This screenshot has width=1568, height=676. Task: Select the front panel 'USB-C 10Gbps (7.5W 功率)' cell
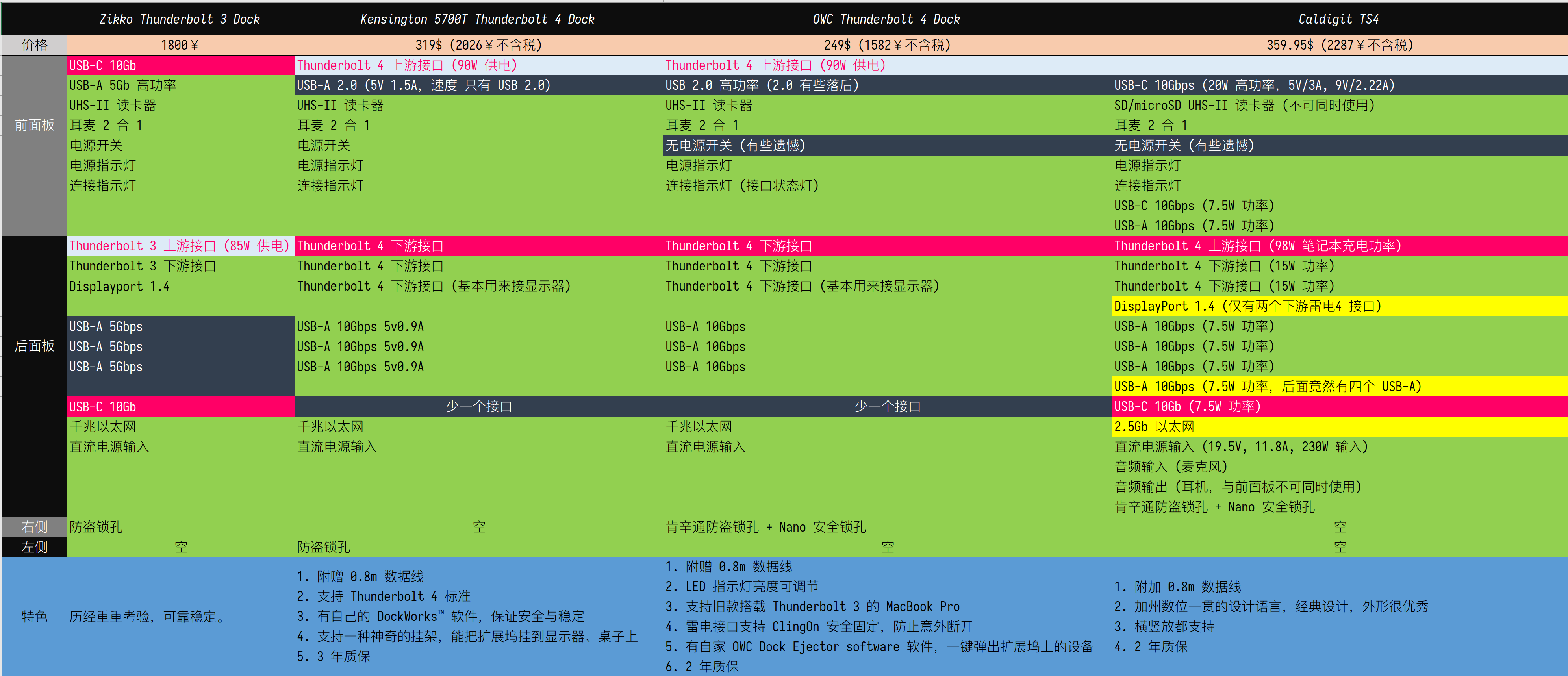(1339, 206)
